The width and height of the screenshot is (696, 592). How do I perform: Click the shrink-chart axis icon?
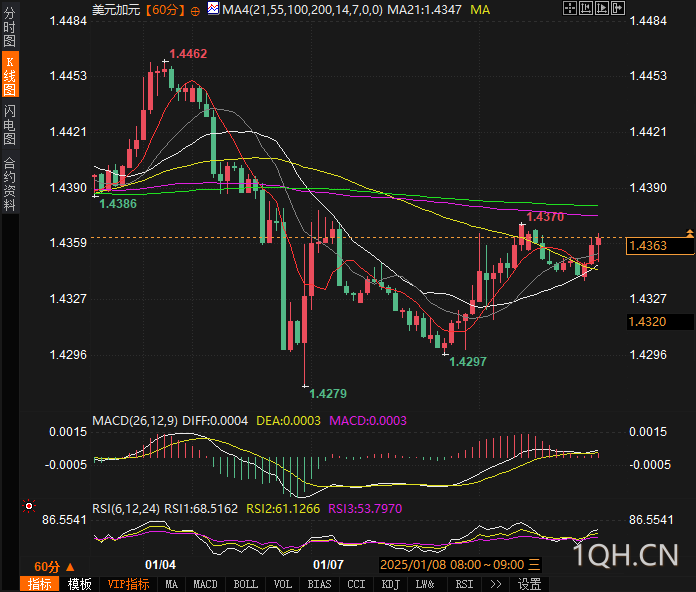pyautogui.click(x=585, y=8)
